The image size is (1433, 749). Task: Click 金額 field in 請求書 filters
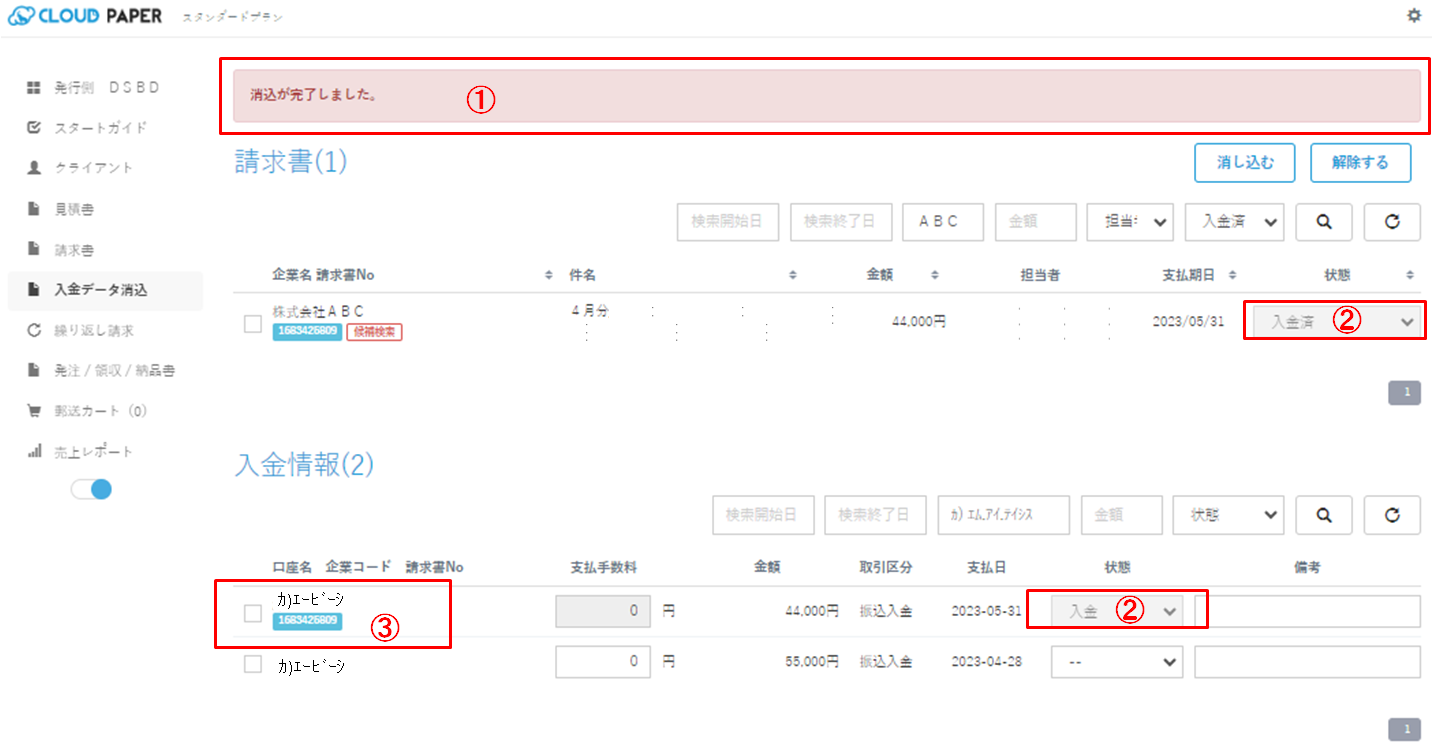click(1036, 222)
